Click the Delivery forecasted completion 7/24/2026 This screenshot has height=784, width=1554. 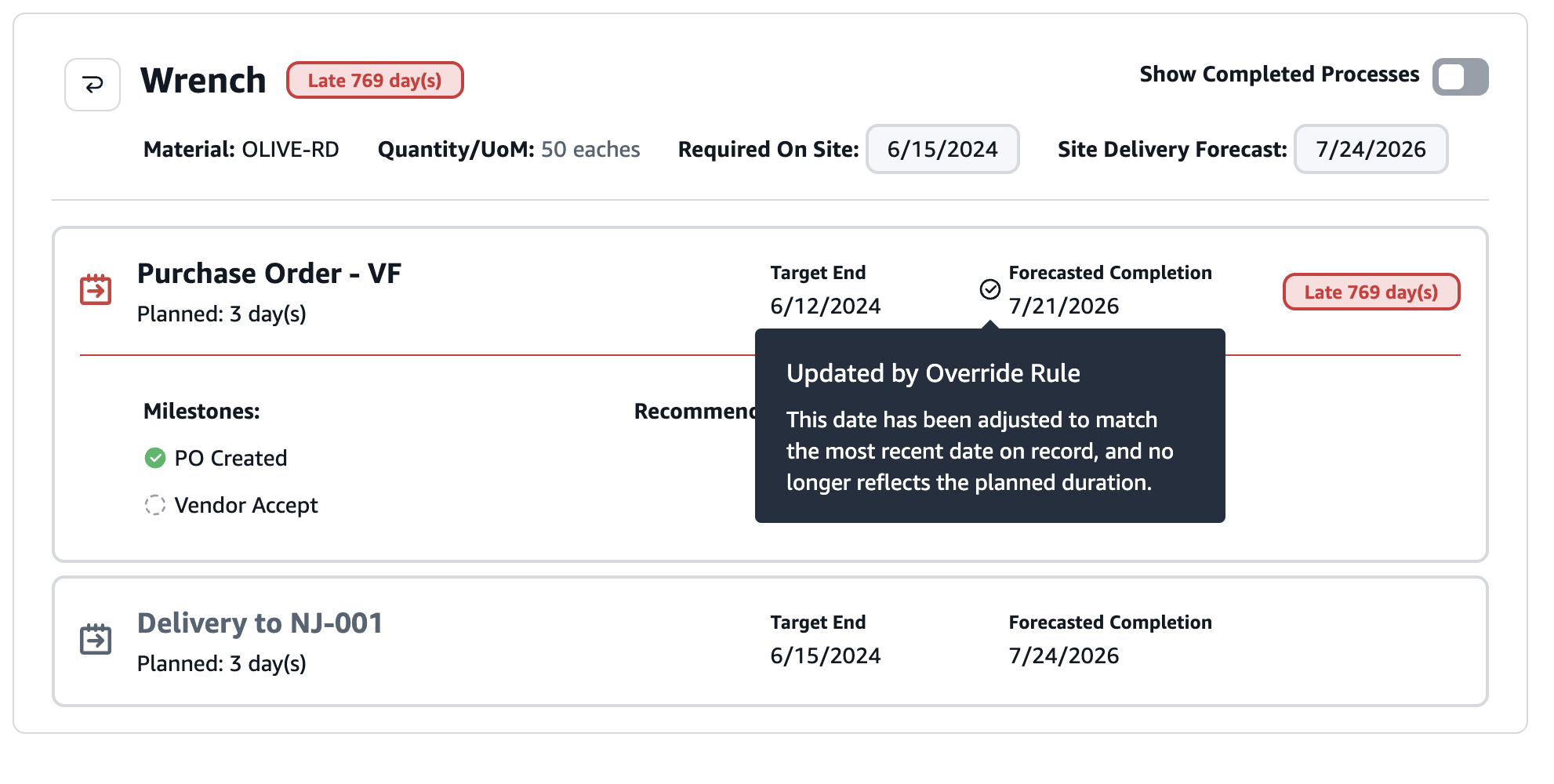pyautogui.click(x=1063, y=655)
